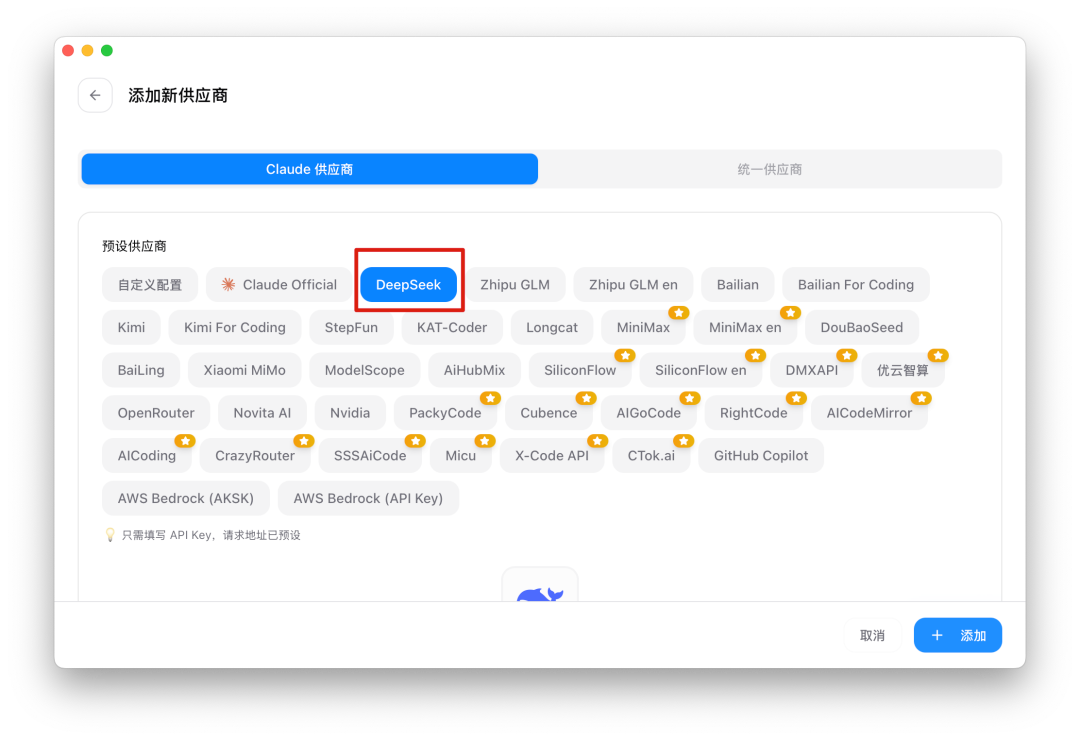Choose the CTok.ai provider
The width and height of the screenshot is (1080, 740).
click(x=651, y=455)
